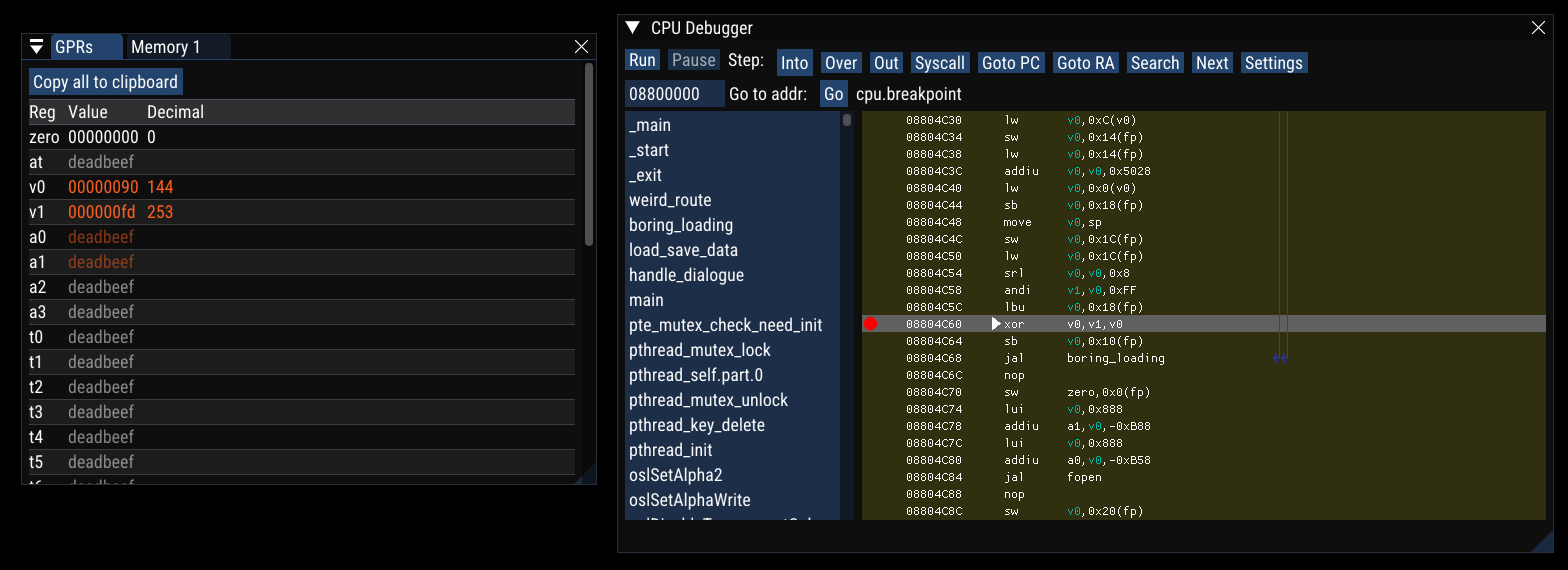Click Copy all to clipboard
Screen dimensions: 1568x570
pos(106,82)
